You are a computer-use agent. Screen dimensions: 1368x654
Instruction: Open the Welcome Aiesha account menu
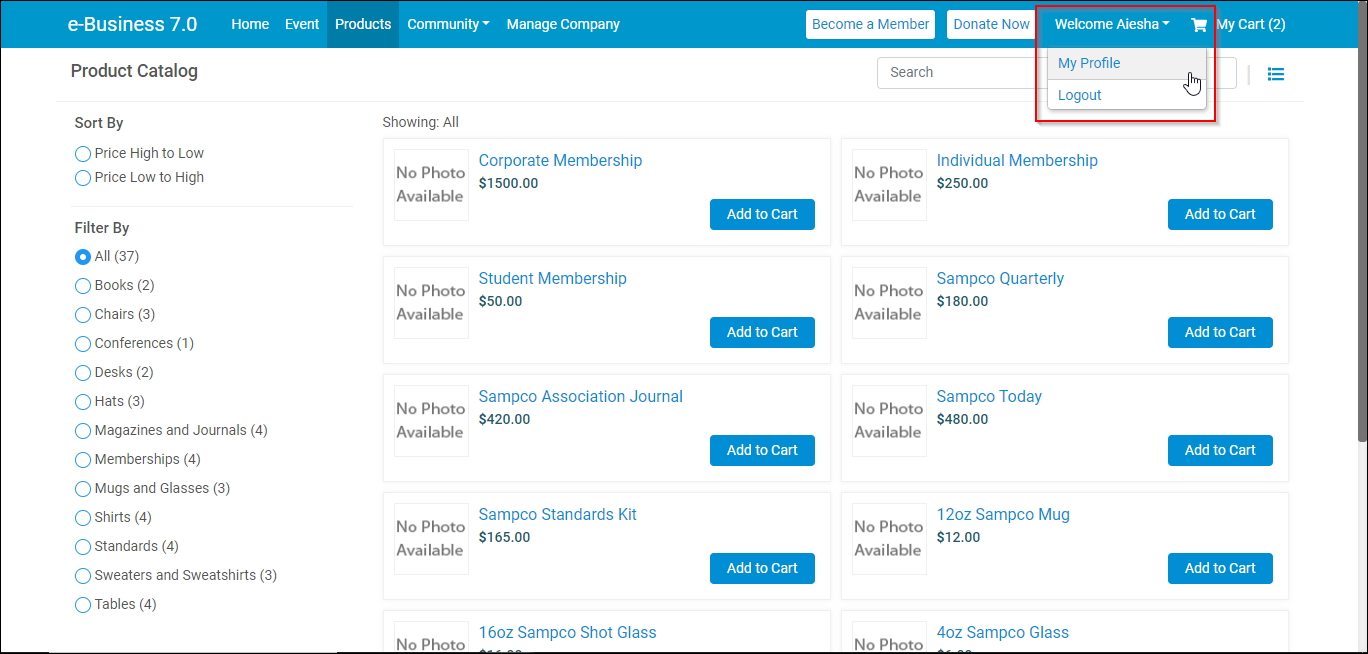(1111, 23)
